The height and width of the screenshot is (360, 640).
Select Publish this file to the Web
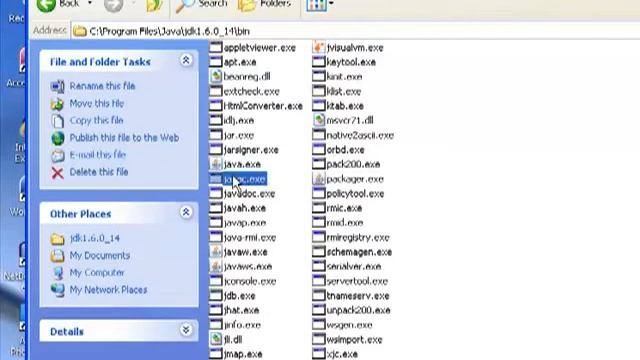point(124,138)
